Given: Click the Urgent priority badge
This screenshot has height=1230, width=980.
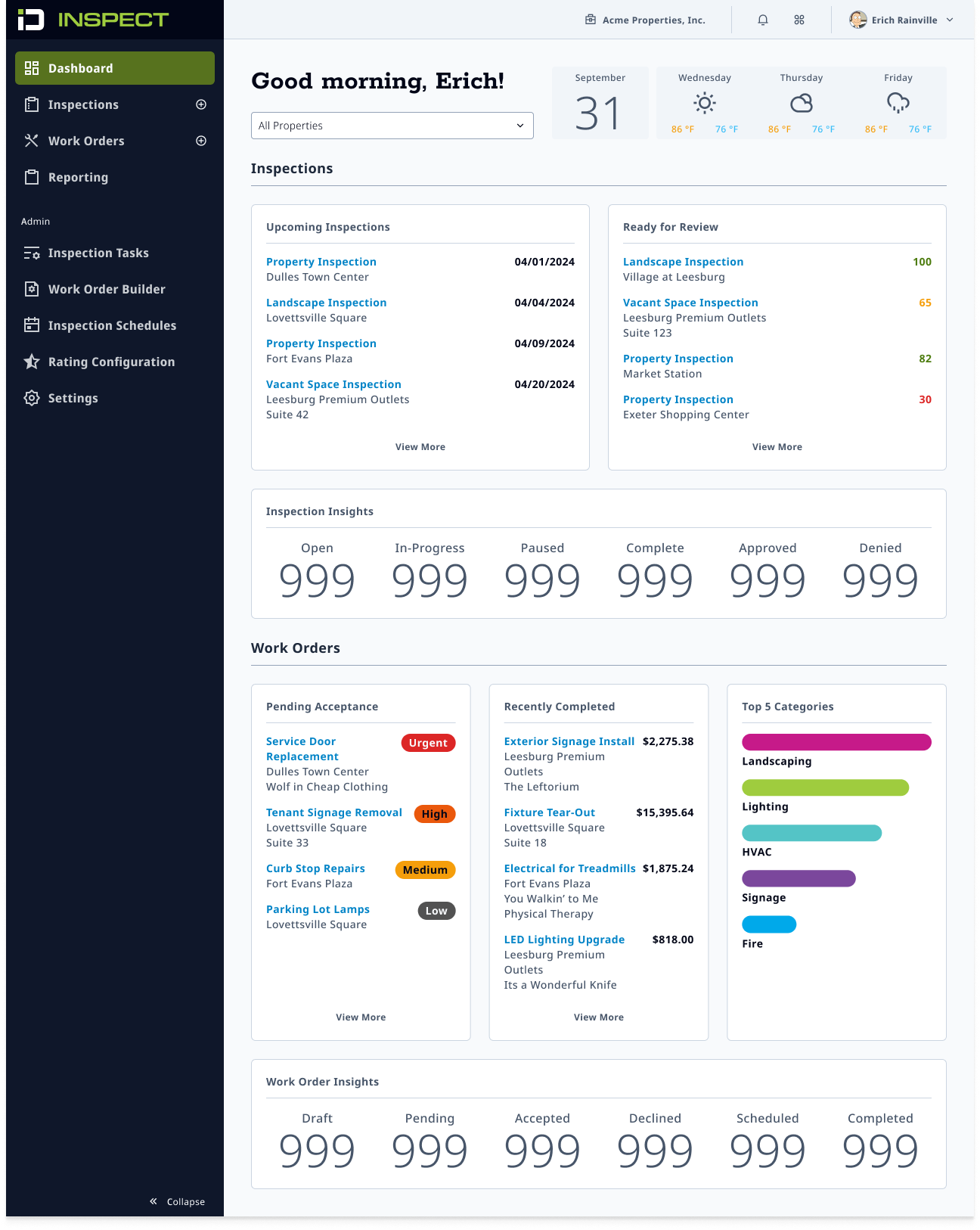Looking at the screenshot, I should pos(428,743).
